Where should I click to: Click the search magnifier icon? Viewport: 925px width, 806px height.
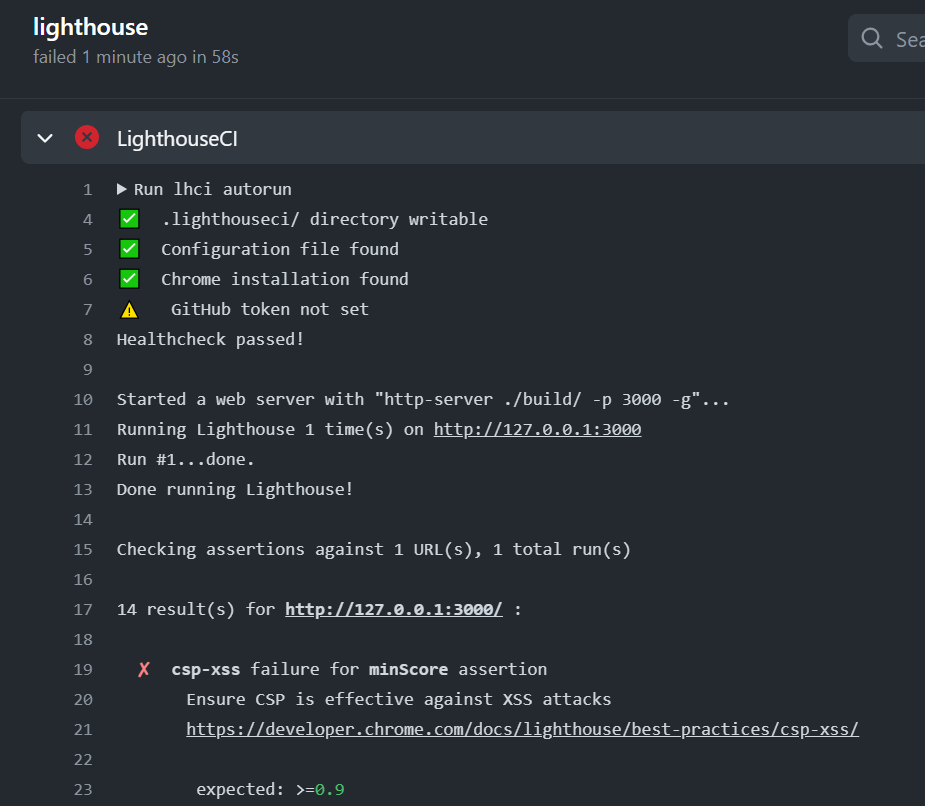click(872, 39)
